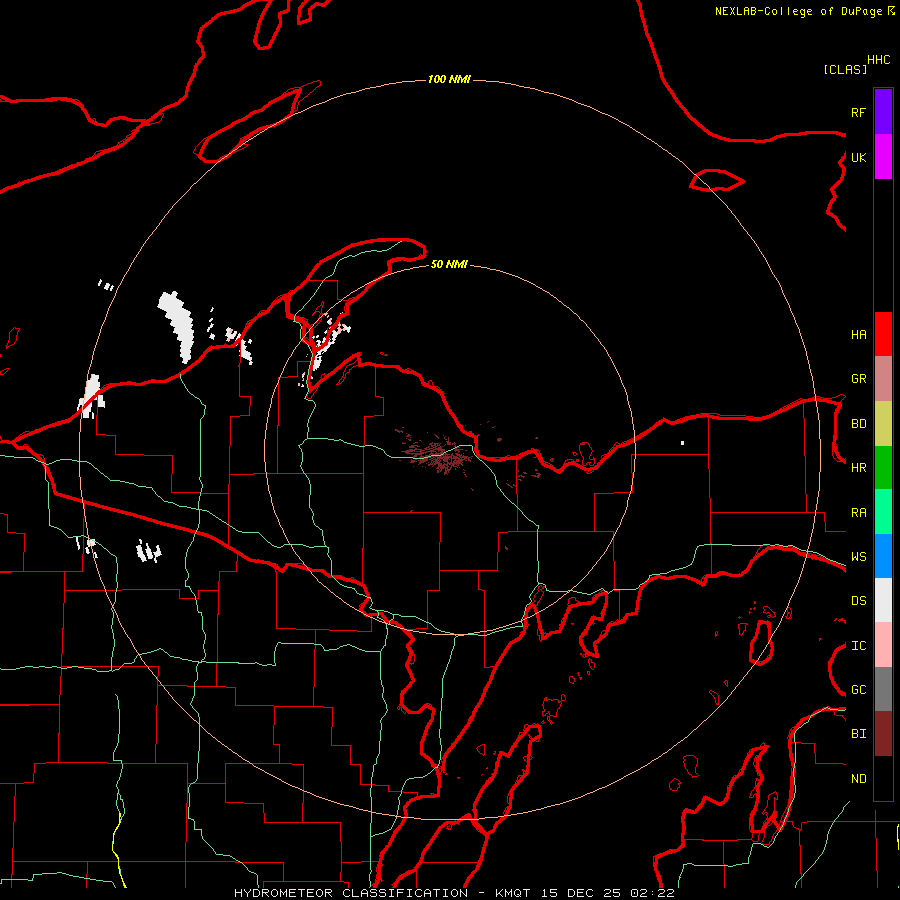This screenshot has width=900, height=900.
Task: Click the isolated white pixel east of the radar
Action: pos(682,443)
